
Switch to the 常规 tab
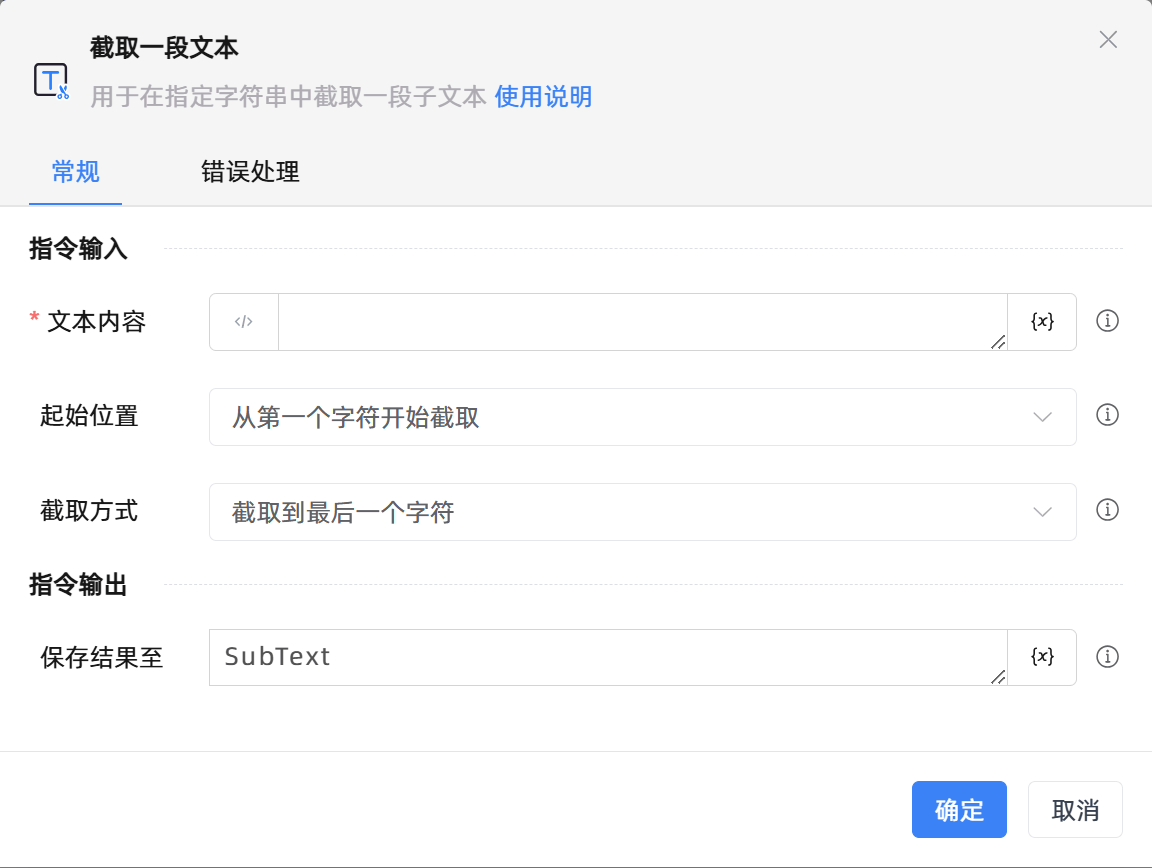point(75,172)
